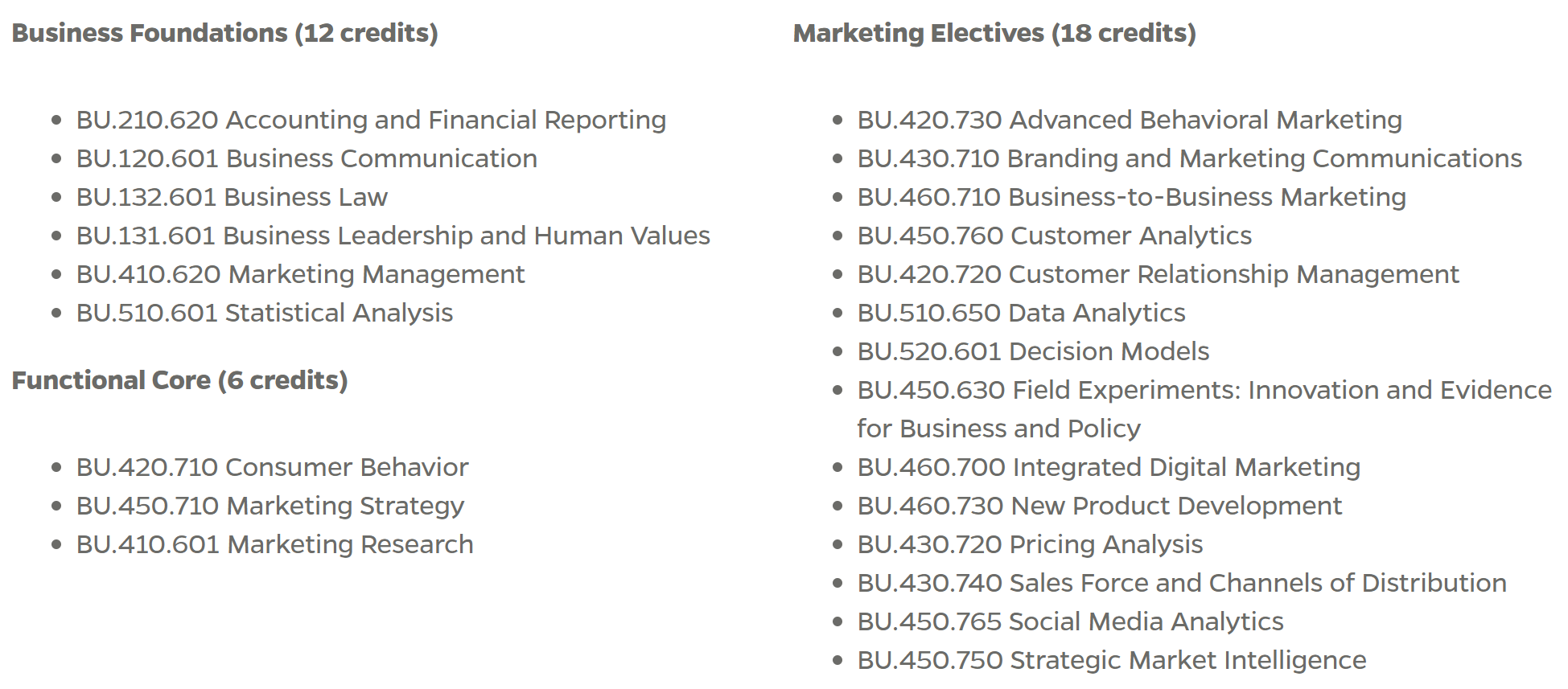The width and height of the screenshot is (1568, 689).
Task: Click BU.210.620 Accounting and Financial Reporting
Action: (x=371, y=120)
